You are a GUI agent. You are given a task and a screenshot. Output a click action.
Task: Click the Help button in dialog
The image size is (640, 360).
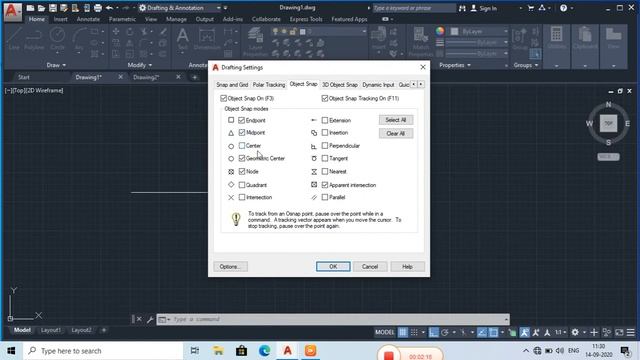pyautogui.click(x=407, y=267)
